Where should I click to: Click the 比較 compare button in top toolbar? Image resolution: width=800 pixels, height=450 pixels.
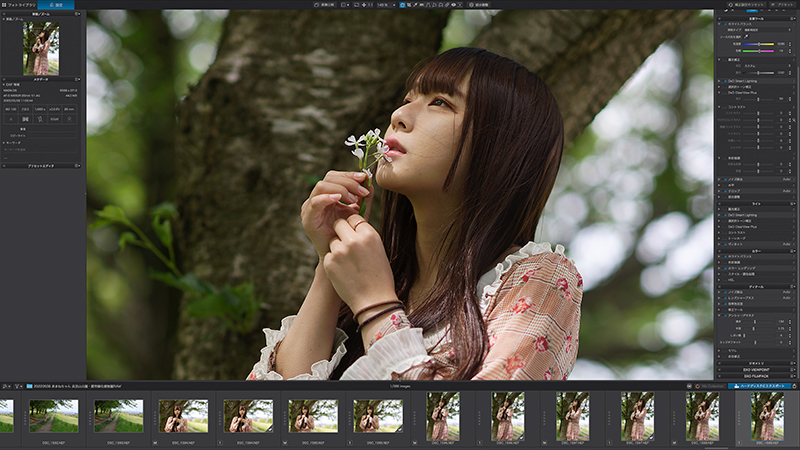(x=325, y=5)
